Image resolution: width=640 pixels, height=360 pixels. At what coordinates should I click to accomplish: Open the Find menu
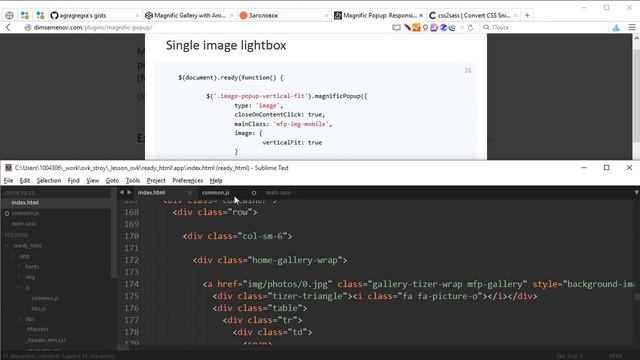pyautogui.click(x=73, y=180)
